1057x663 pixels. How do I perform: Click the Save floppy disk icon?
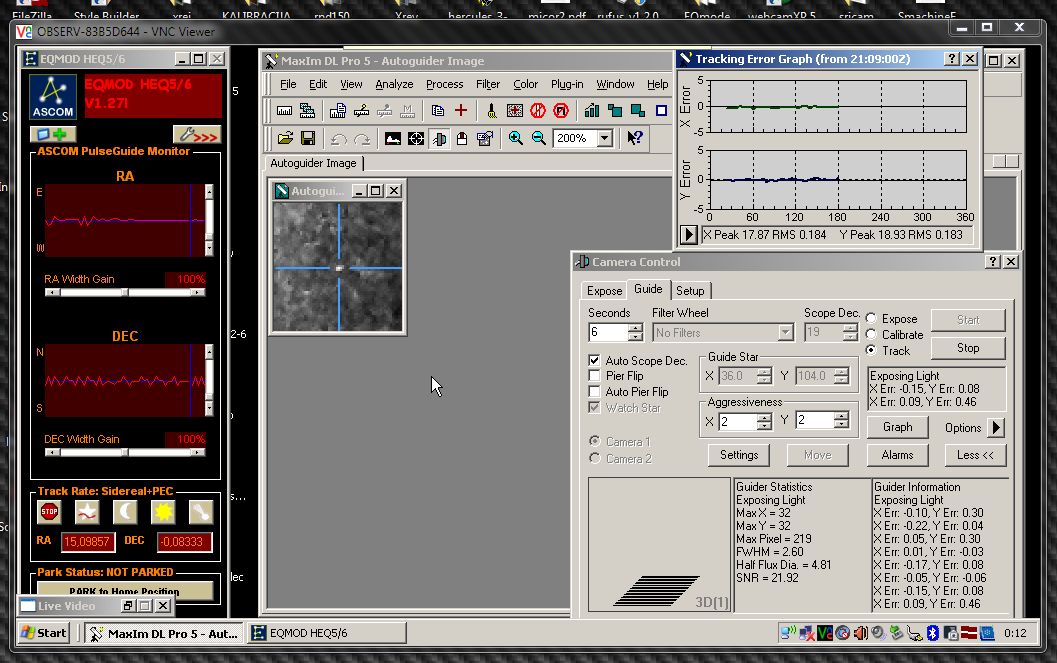(308, 138)
